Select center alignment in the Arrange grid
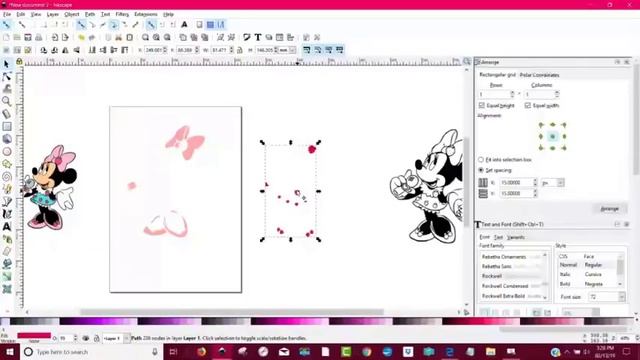This screenshot has width=640, height=360. pyautogui.click(x=553, y=136)
